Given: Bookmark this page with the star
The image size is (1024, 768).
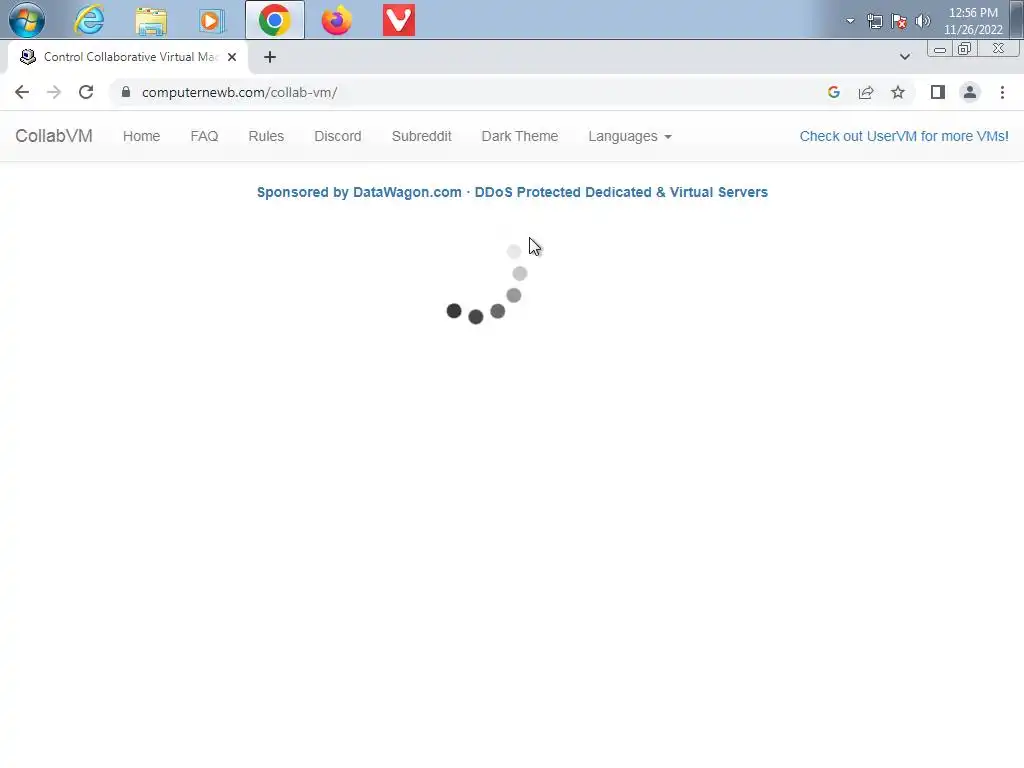Looking at the screenshot, I should 898,92.
